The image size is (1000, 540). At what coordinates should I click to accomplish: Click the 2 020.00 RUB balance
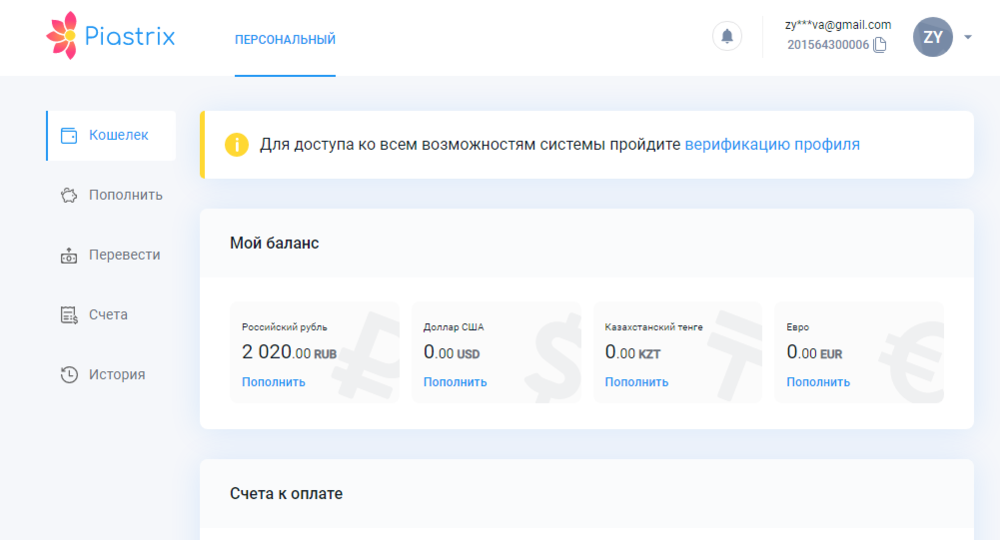[x=289, y=352]
